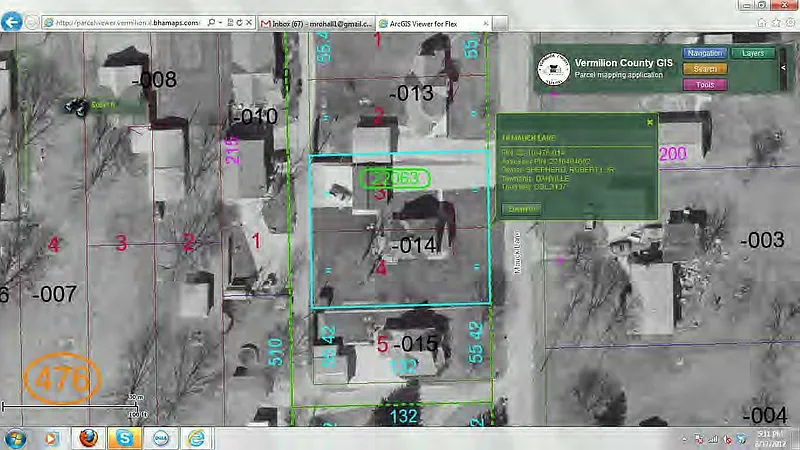This screenshot has height=450, width=800.
Task: Open the Tools menu
Action: point(705,85)
